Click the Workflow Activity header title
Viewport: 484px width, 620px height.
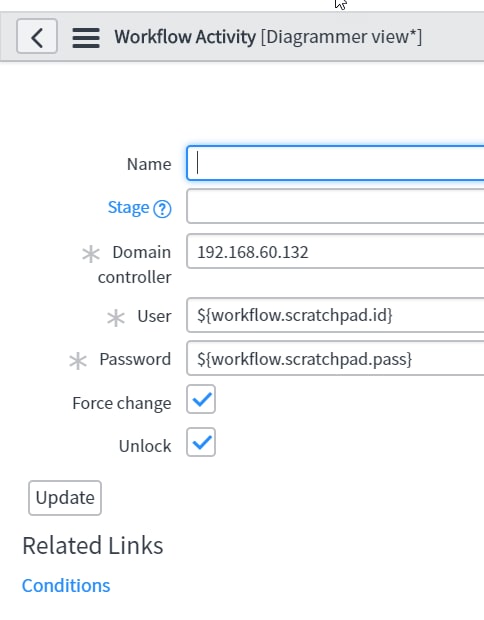185,37
